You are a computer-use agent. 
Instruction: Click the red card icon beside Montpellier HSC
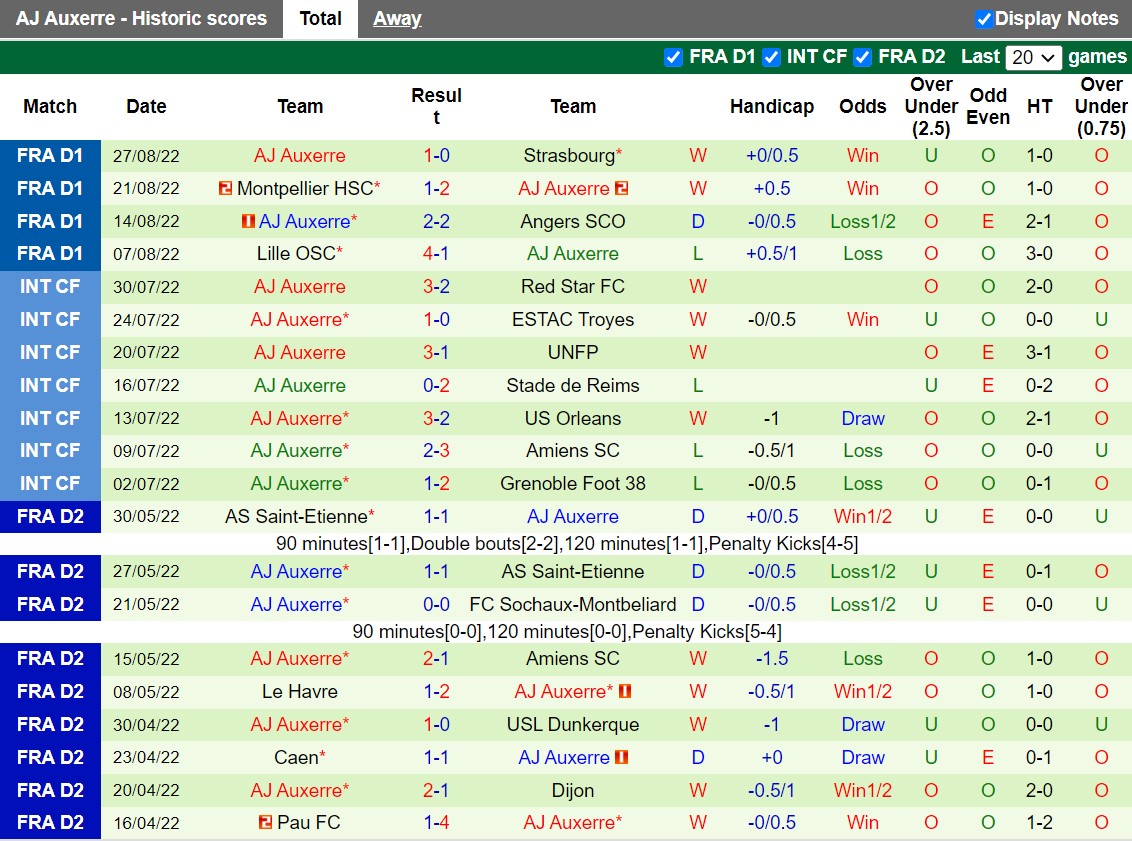(225, 189)
